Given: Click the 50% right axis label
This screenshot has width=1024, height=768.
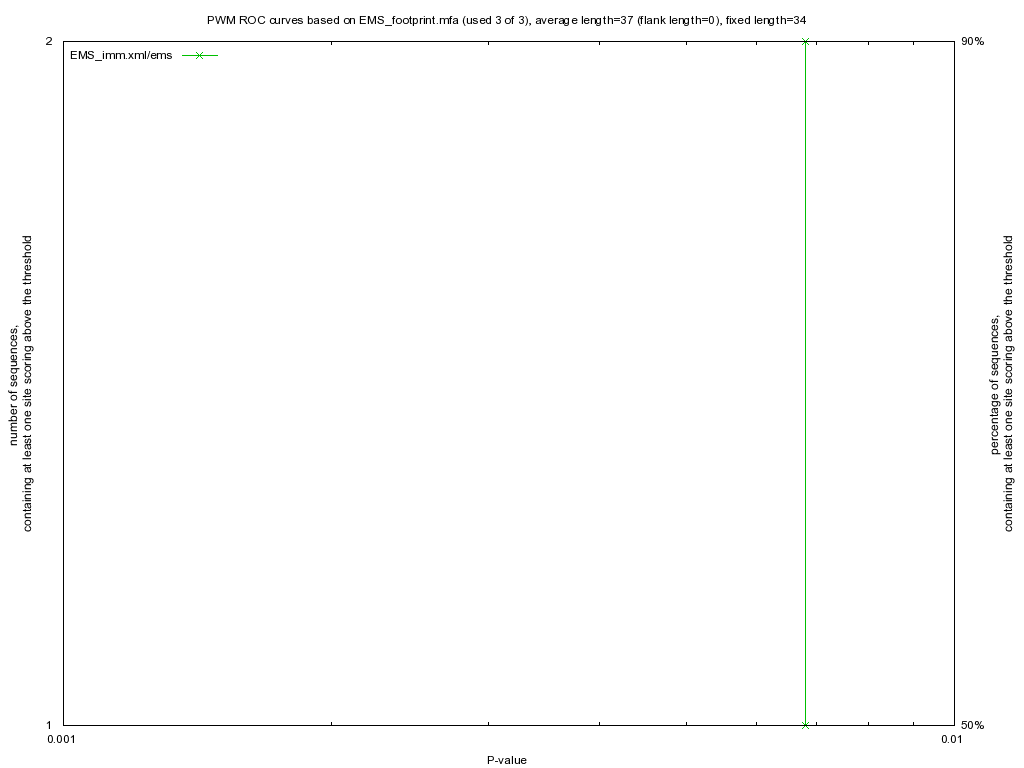Looking at the screenshot, I should [972, 725].
